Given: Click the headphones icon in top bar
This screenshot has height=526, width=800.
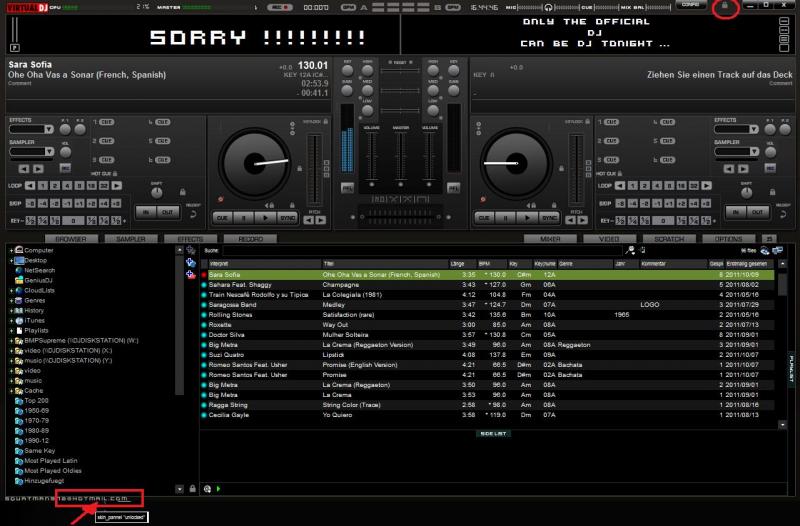Looking at the screenshot, I should click(x=548, y=7).
